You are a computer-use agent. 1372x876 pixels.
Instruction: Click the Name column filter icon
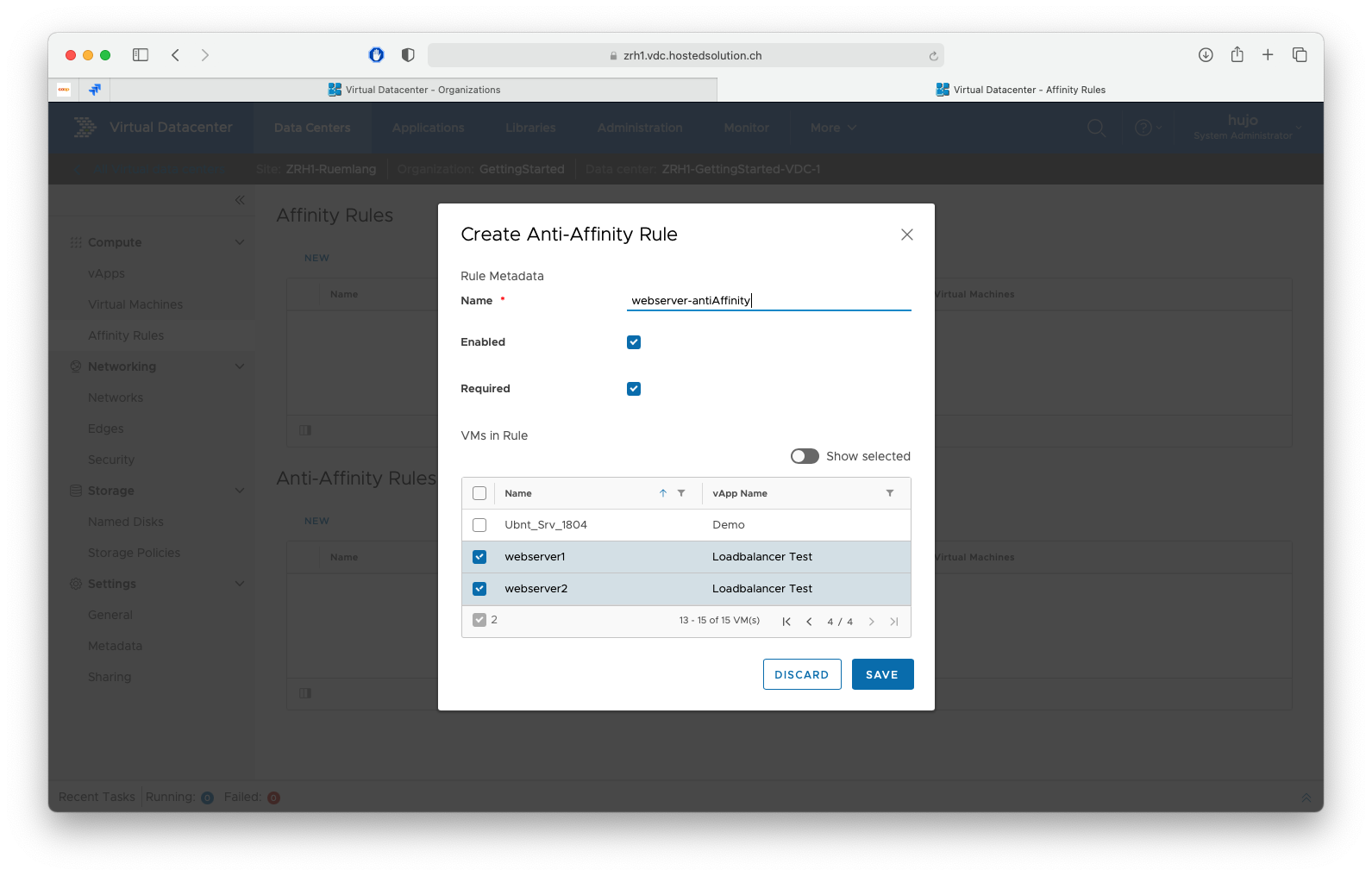pyautogui.click(x=681, y=493)
